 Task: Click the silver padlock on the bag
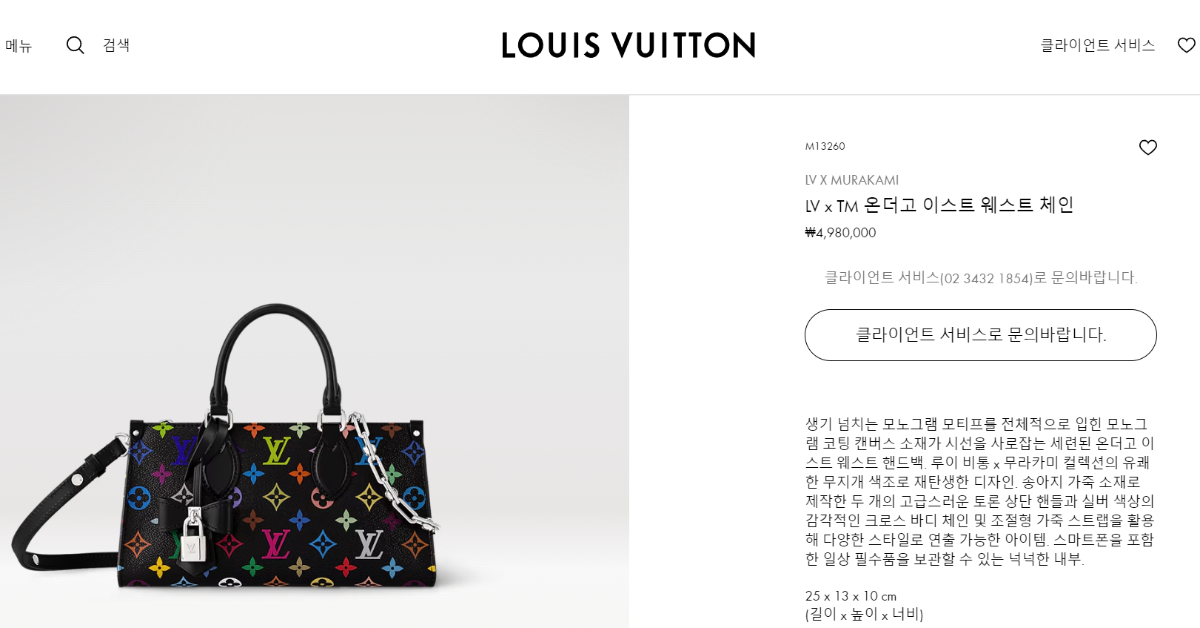195,536
